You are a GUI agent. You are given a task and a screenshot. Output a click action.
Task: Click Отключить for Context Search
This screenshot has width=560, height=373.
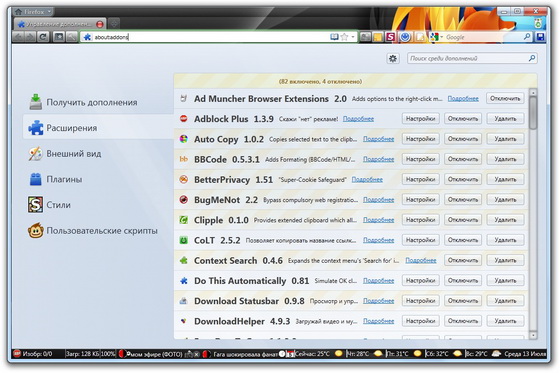463,260
